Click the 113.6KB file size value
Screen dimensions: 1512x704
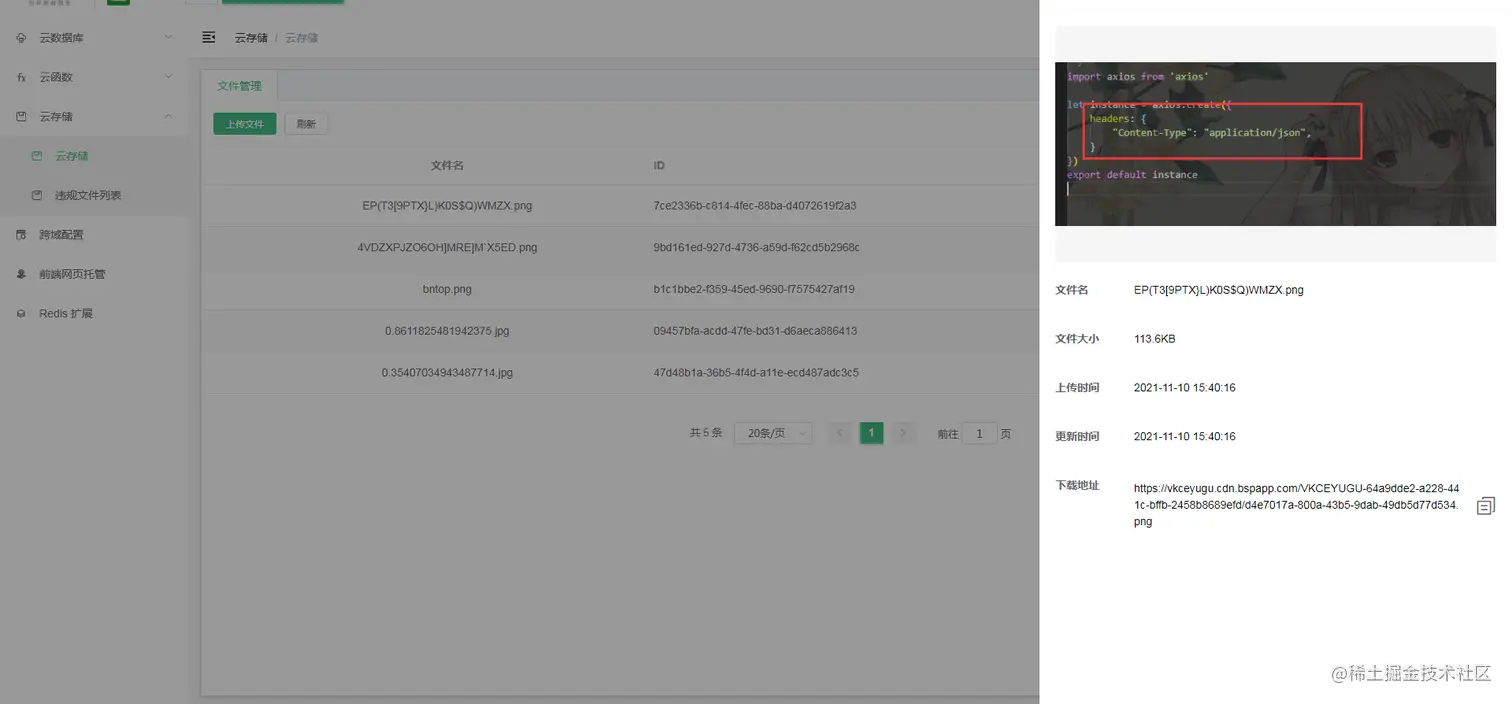pyautogui.click(x=1154, y=339)
